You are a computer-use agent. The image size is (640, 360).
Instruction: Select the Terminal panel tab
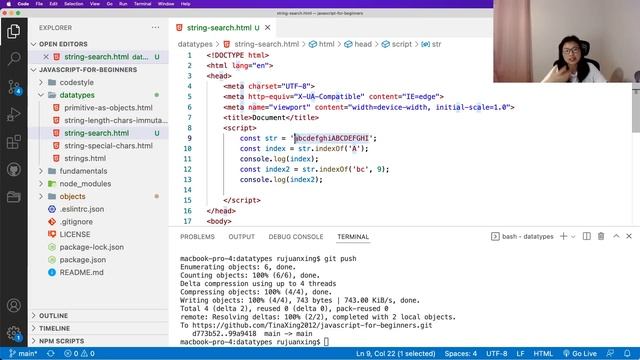(x=353, y=237)
